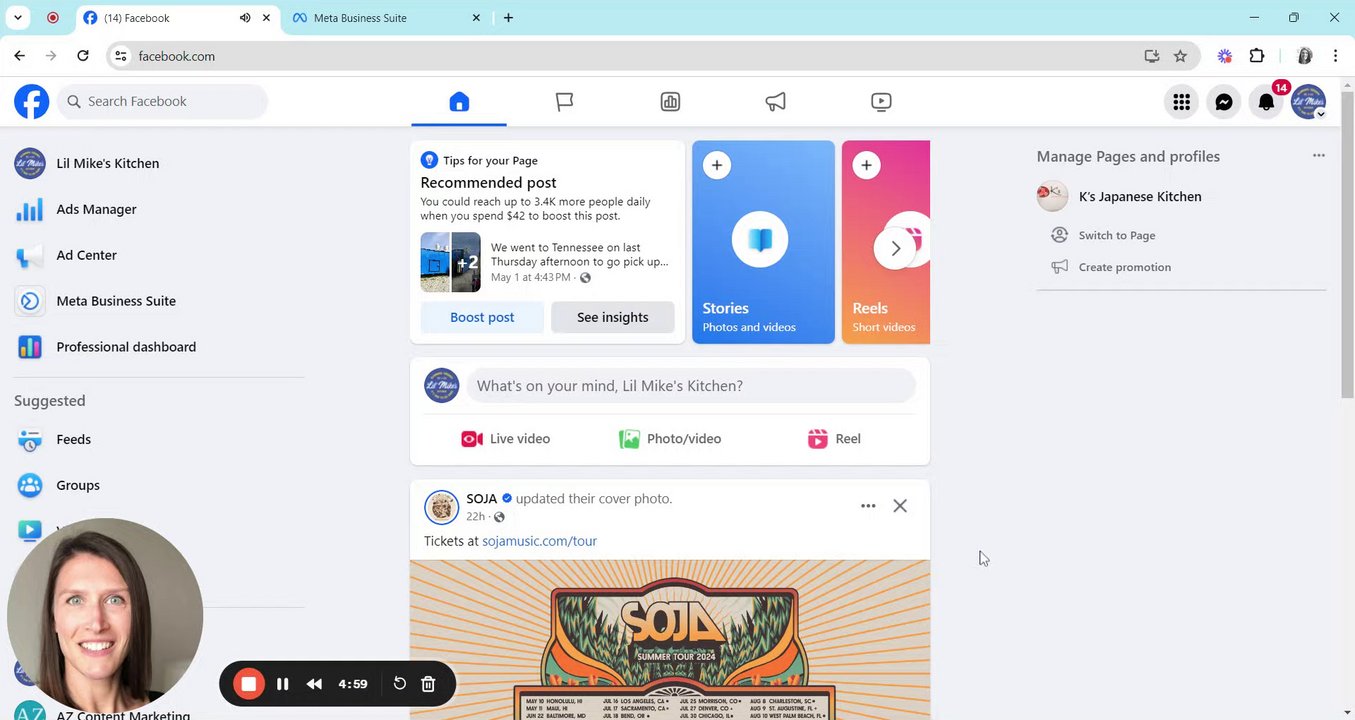Install app icon in address bar

(1152, 56)
